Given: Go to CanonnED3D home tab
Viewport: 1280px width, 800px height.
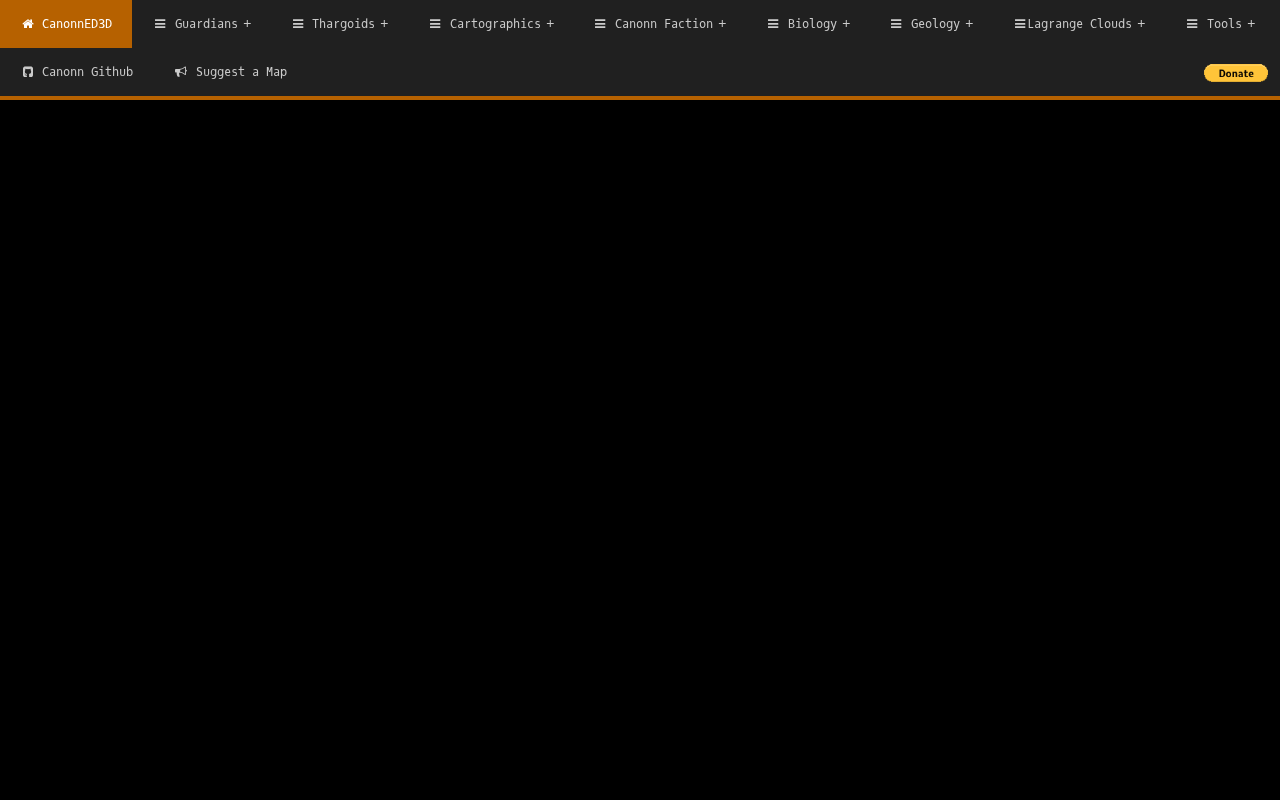Looking at the screenshot, I should pos(66,24).
